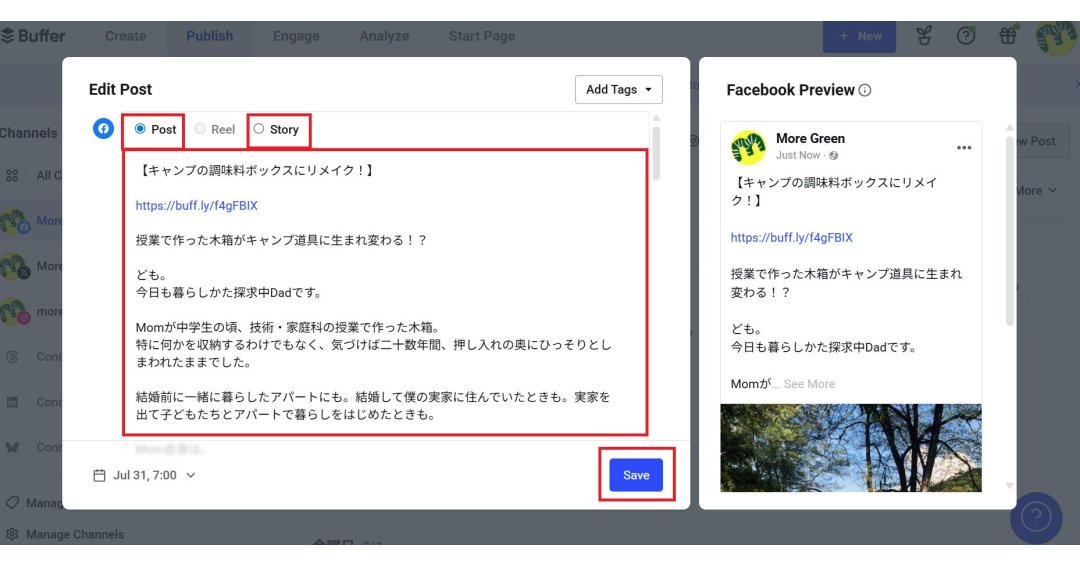The width and height of the screenshot is (1080, 566).
Task: Open the Create tab in Buffer
Action: tap(125, 36)
